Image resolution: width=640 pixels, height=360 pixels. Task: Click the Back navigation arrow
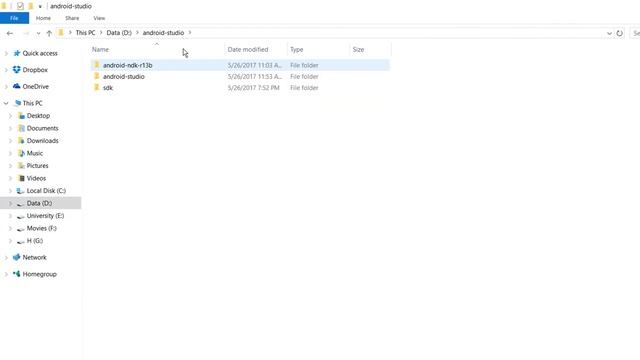pos(10,33)
